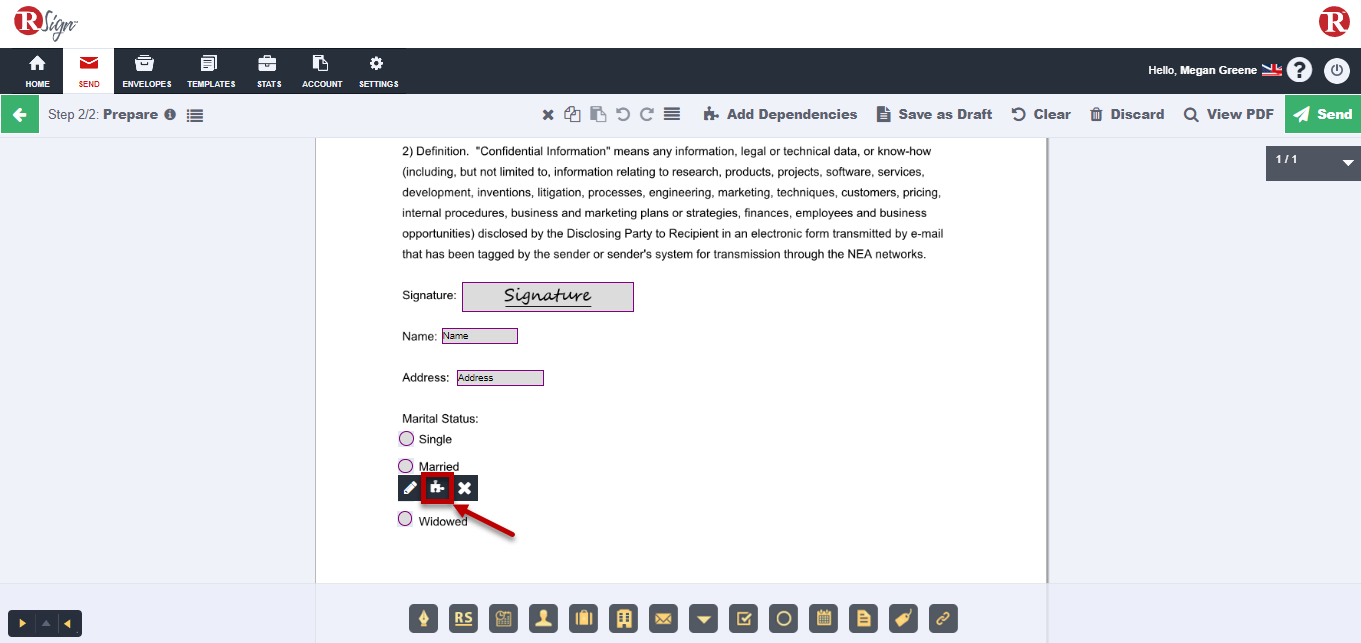Open the Templates tab
The image size is (1361, 643).
210,72
